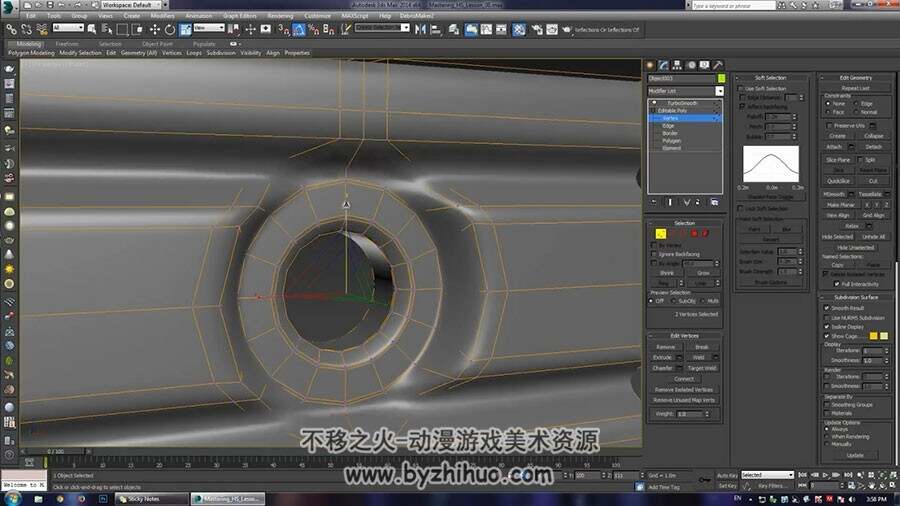Screen dimensions: 900x506
Task: Toggle Angle Snap in the toolbar
Action: click(299, 29)
